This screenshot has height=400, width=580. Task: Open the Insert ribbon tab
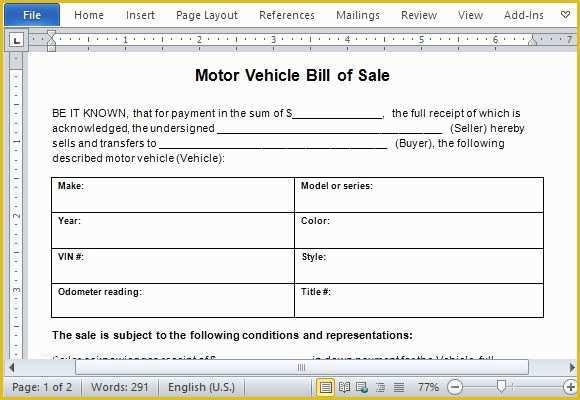click(140, 15)
